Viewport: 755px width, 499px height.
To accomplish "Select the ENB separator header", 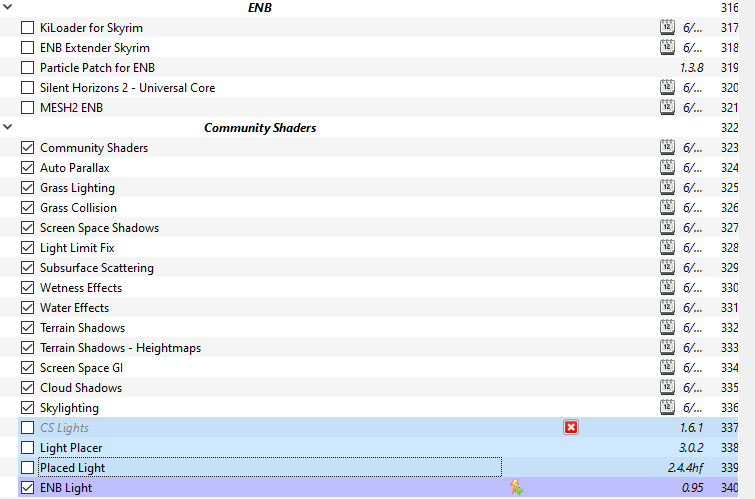I will coord(260,7).
